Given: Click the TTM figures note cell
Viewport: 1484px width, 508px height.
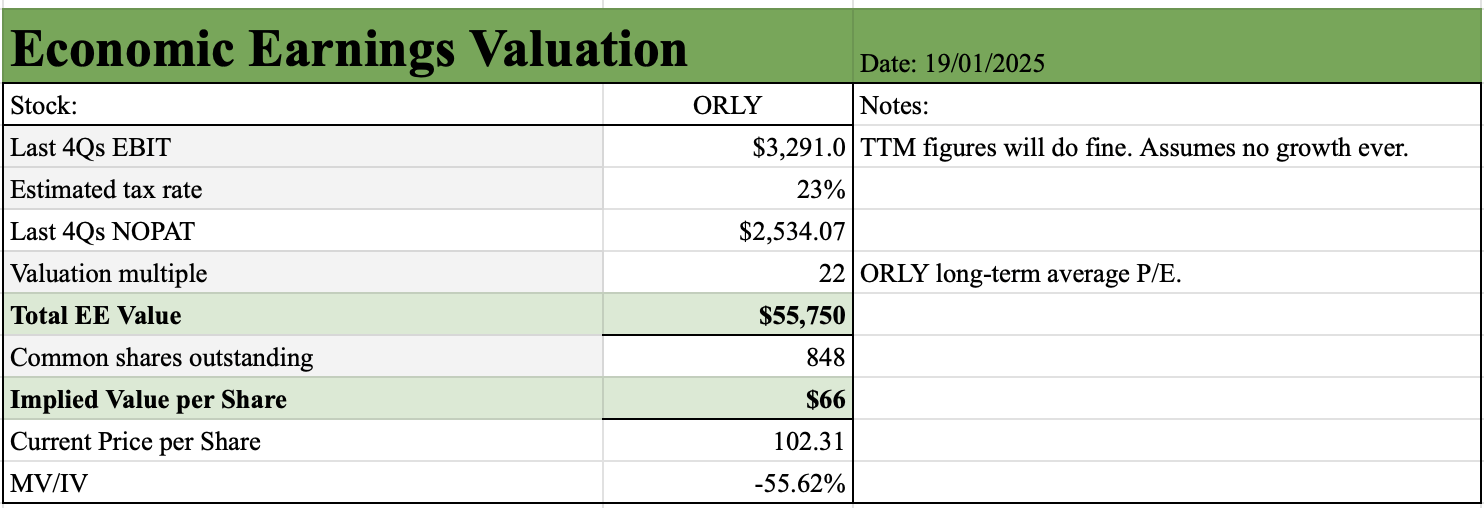Looking at the screenshot, I should pyautogui.click(x=1167, y=147).
